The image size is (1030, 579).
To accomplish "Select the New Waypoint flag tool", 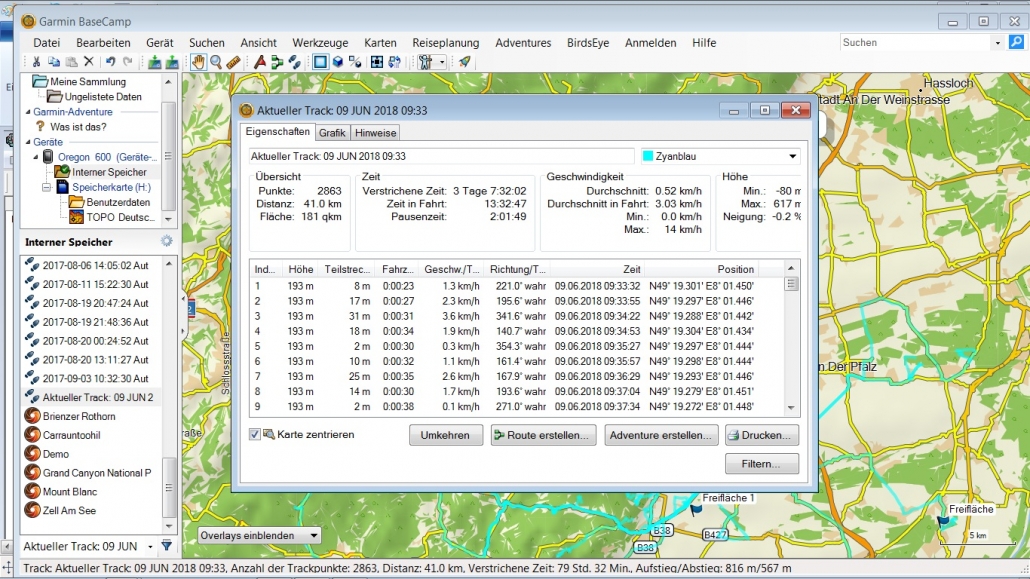I will (x=260, y=62).
